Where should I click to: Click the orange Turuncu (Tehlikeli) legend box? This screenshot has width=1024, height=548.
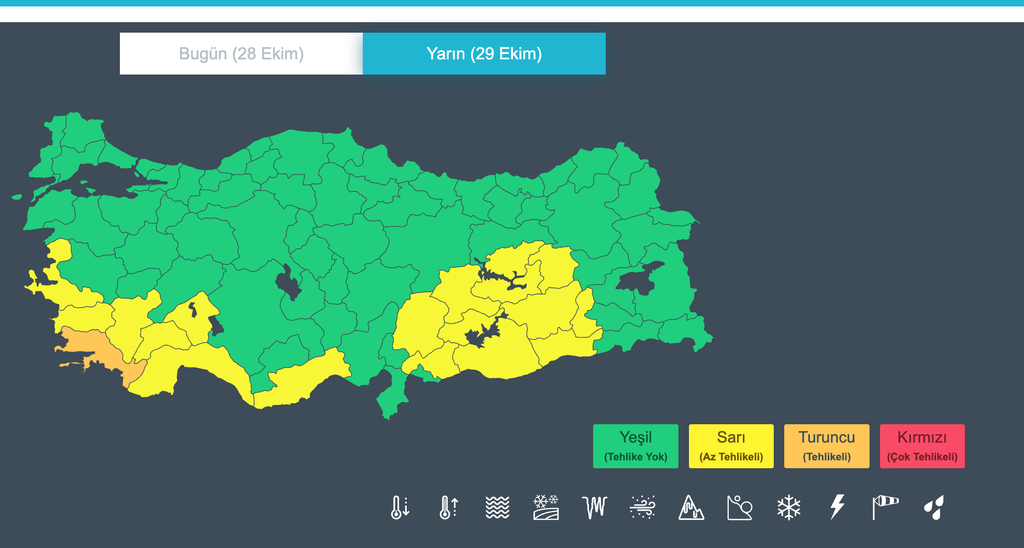(x=826, y=446)
